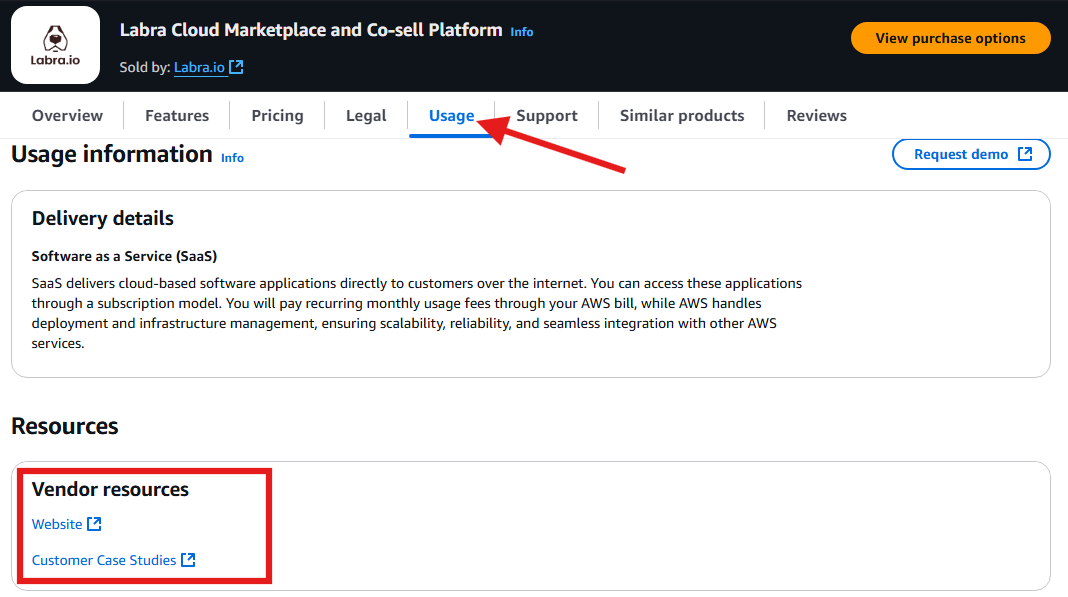Open the Info link beside product title
The width and height of the screenshot is (1068, 597).
[x=522, y=32]
